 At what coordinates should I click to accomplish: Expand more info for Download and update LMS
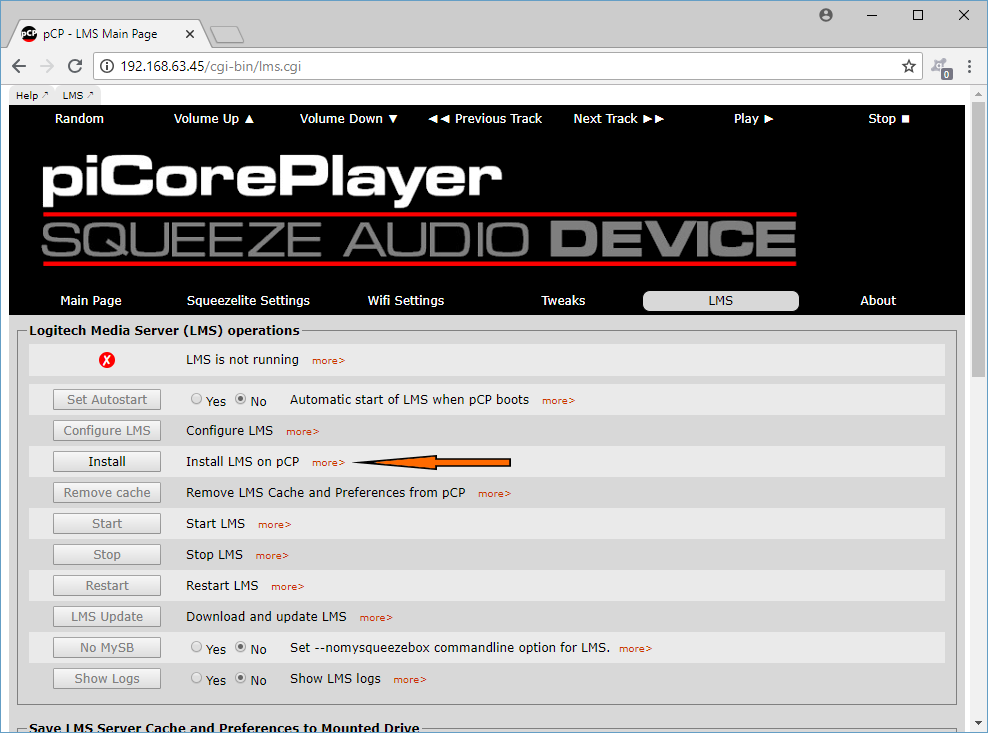376,618
